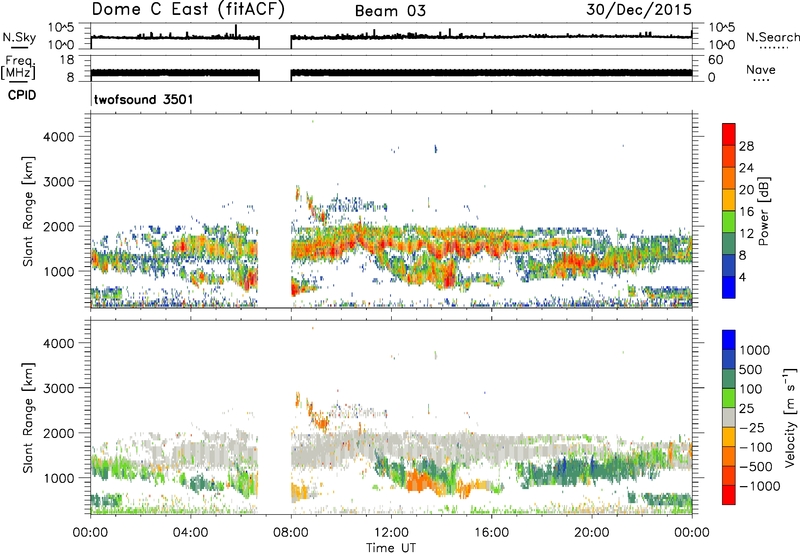Click the '08:00' time tick label
Image resolution: width=800 pixels, height=554 pixels.
291,533
